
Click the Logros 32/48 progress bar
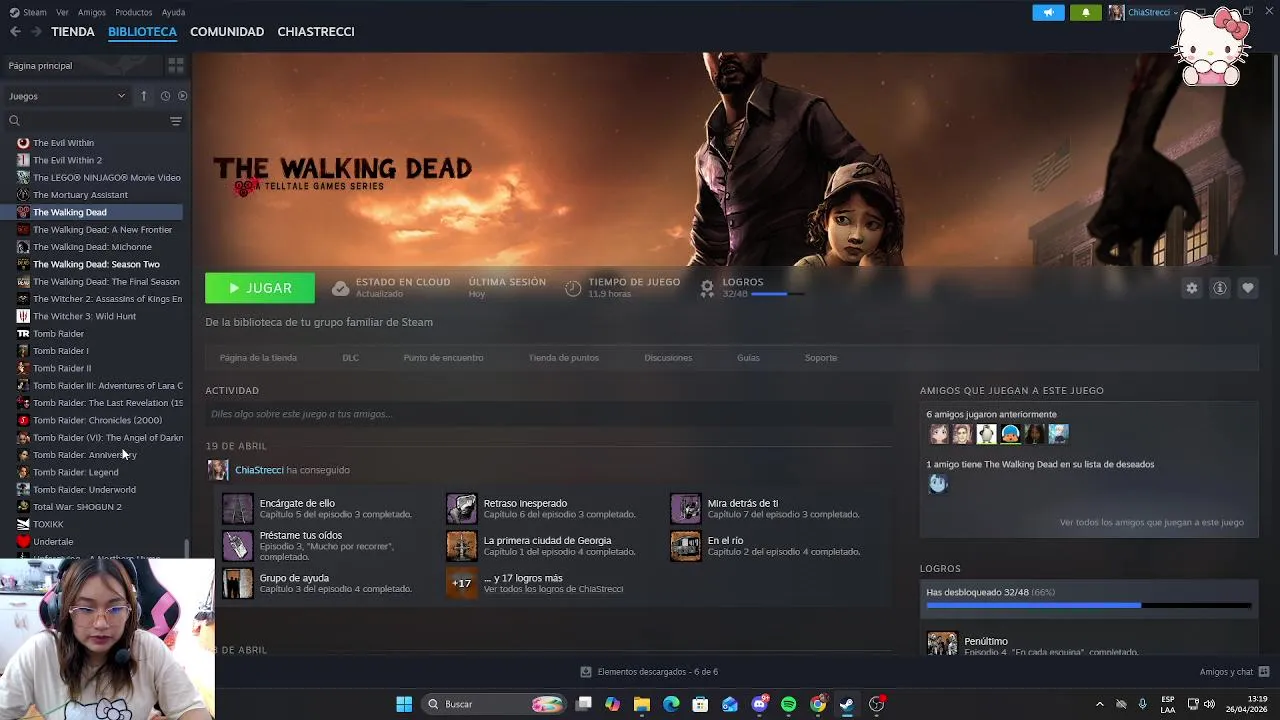click(x=778, y=294)
